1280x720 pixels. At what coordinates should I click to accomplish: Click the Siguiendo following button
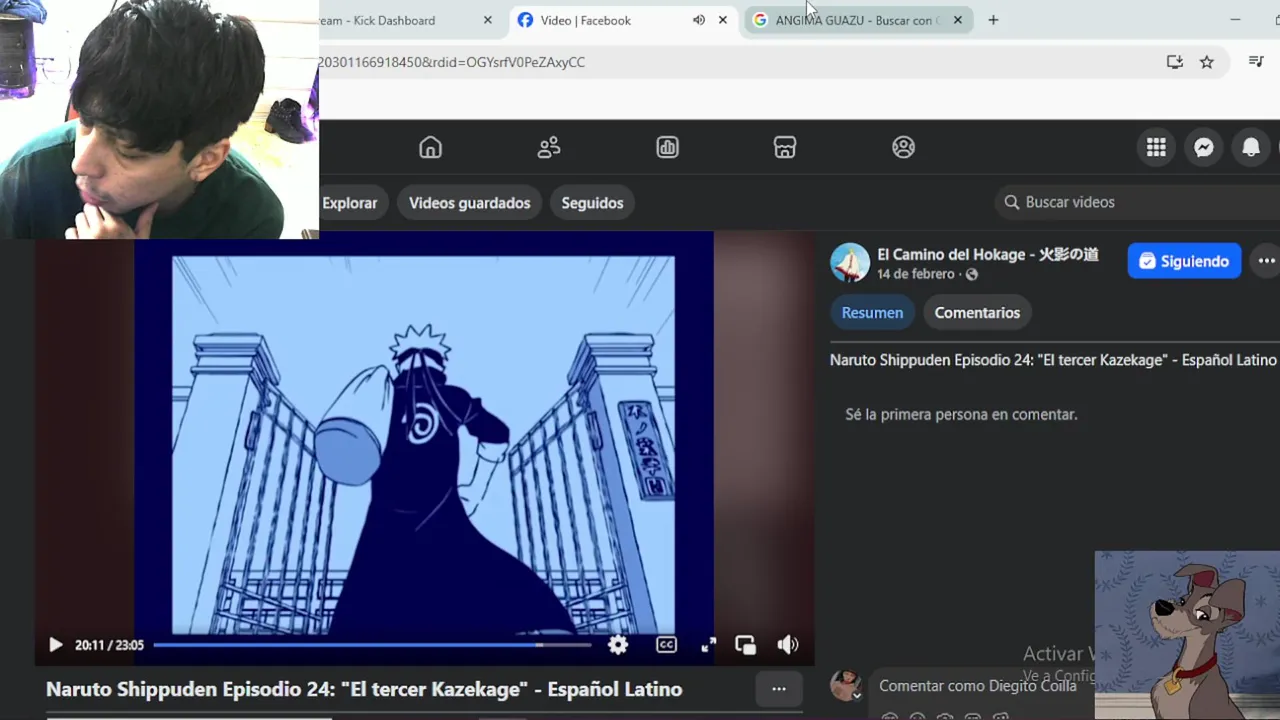point(1184,261)
